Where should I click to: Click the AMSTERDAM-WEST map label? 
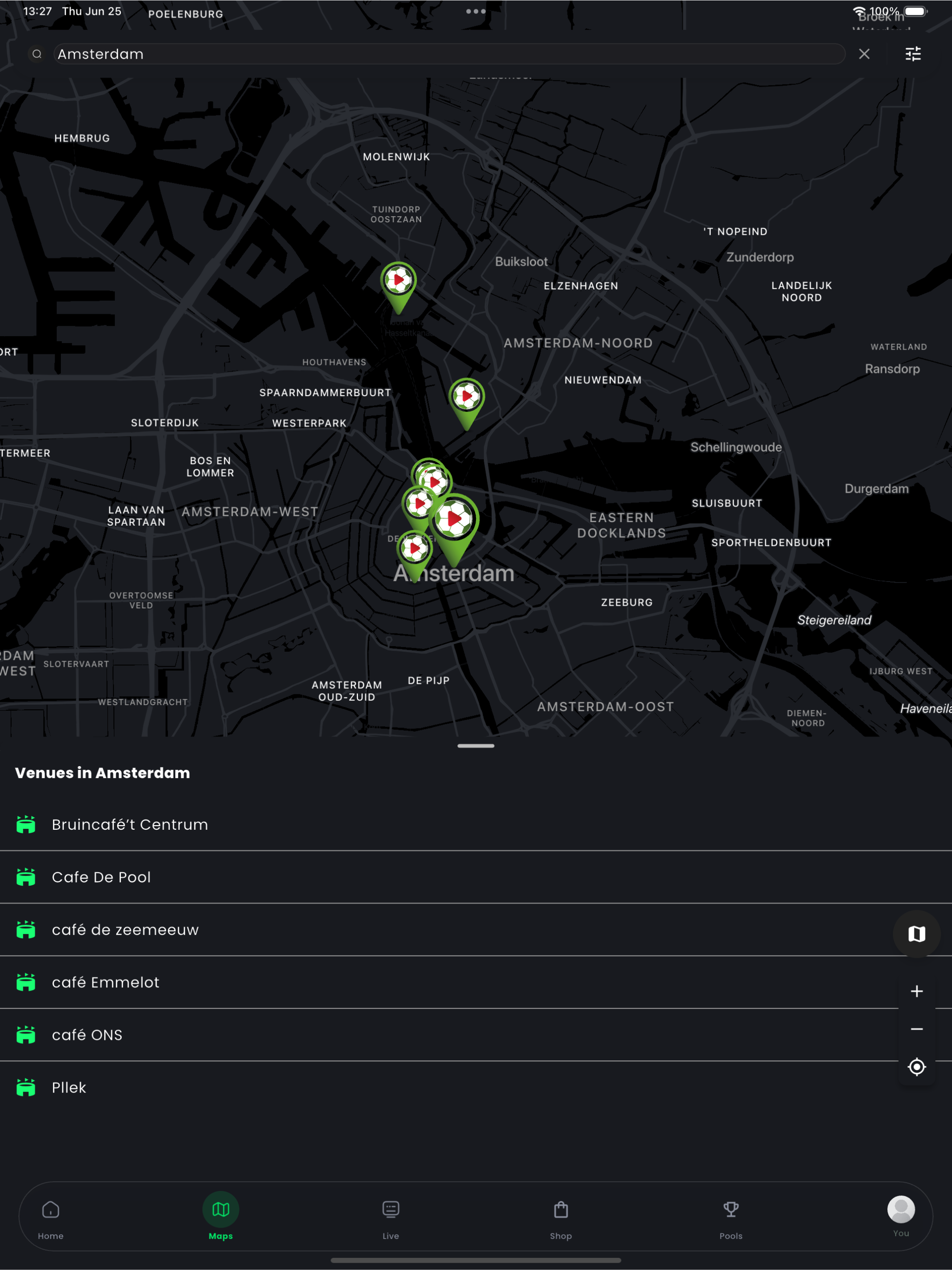point(250,512)
